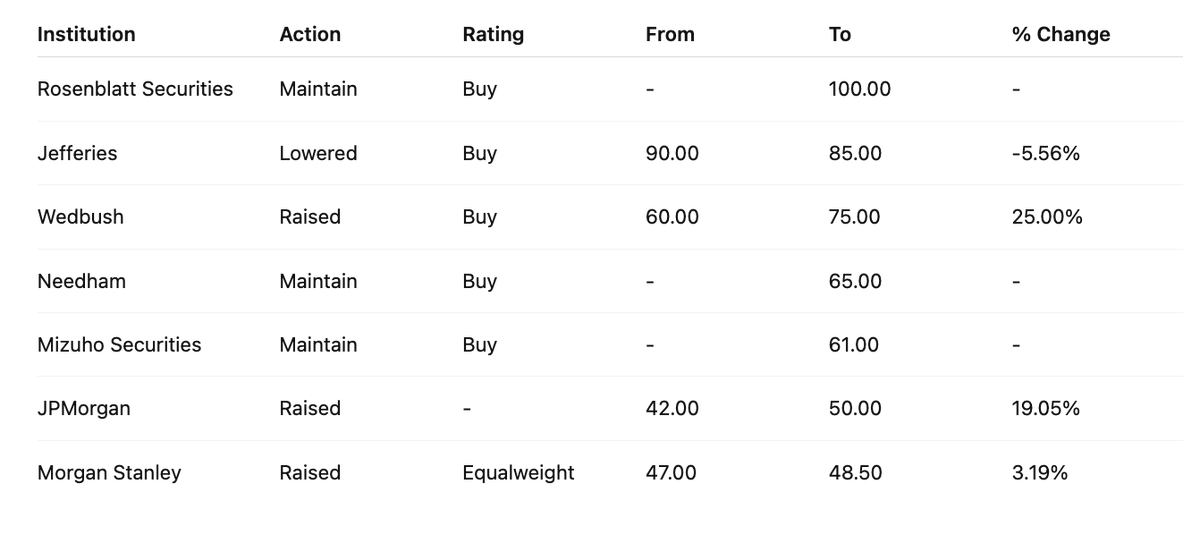The height and width of the screenshot is (535, 1200).
Task: Select the Lowered action cell
Action: 318,153
